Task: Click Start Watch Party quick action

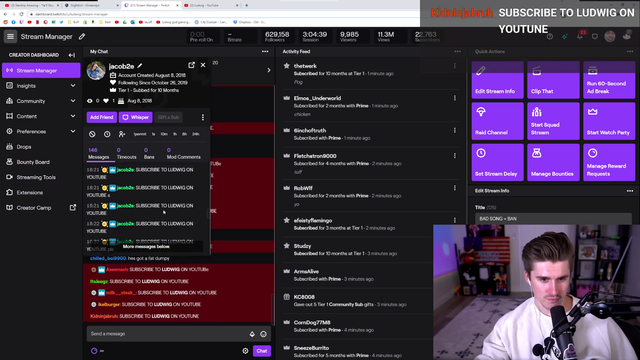Action: [x=609, y=121]
